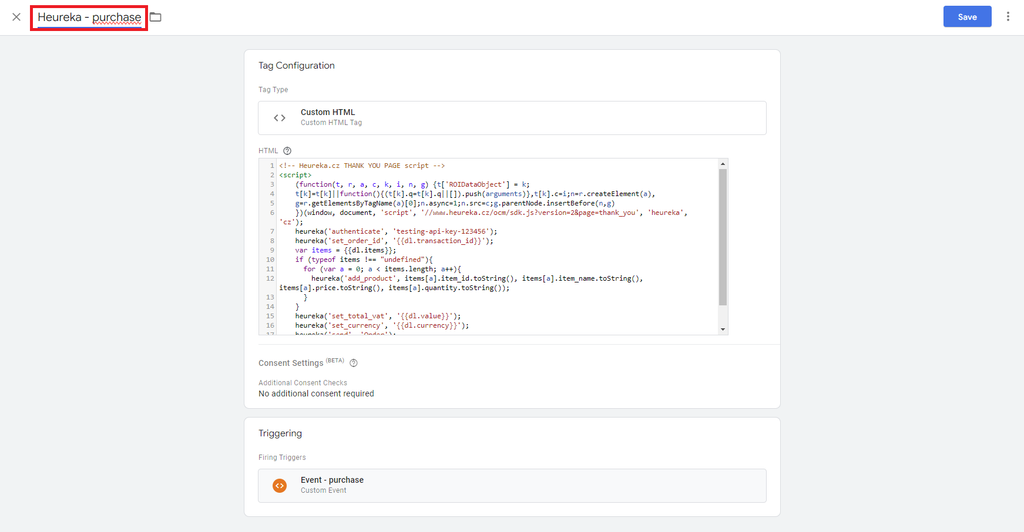Click the No additional consent required text
The width and height of the screenshot is (1024, 532).
click(x=316, y=394)
